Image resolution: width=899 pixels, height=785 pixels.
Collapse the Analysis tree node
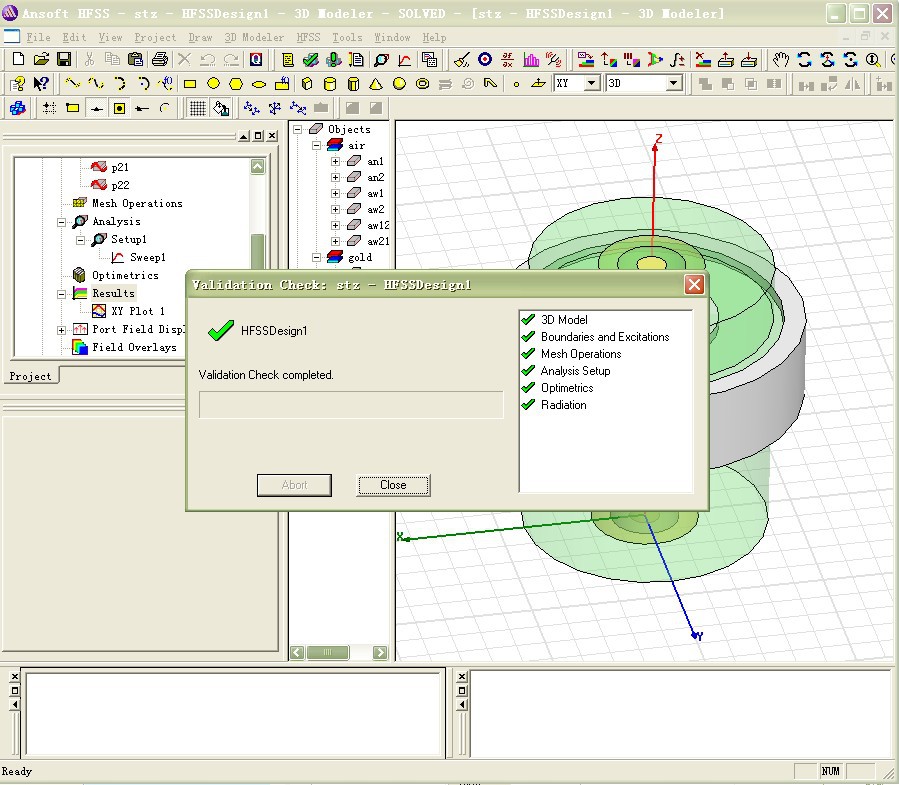[61, 222]
